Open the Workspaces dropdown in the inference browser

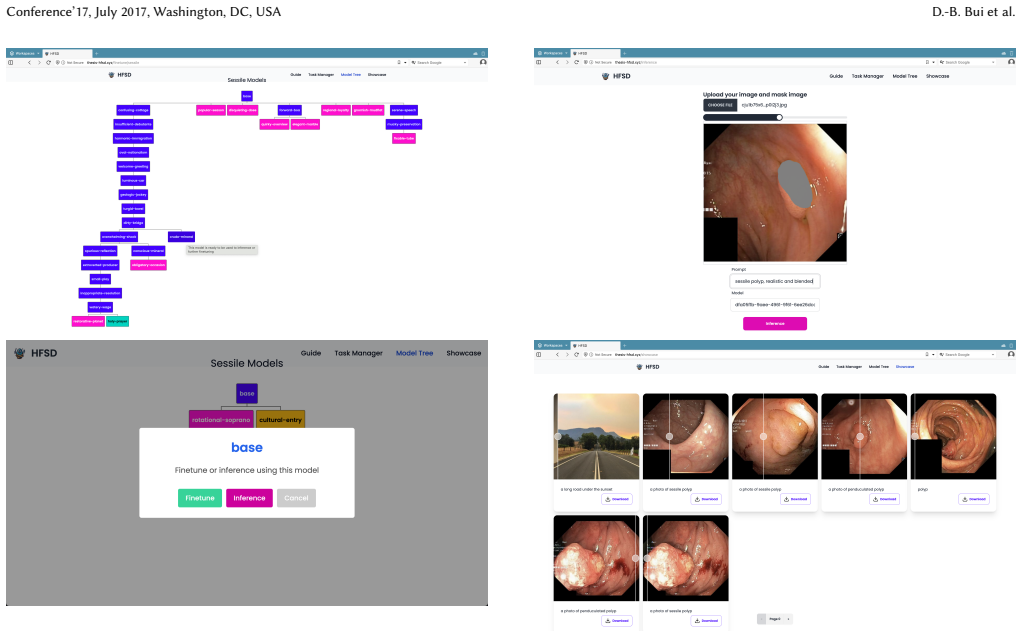pos(553,53)
